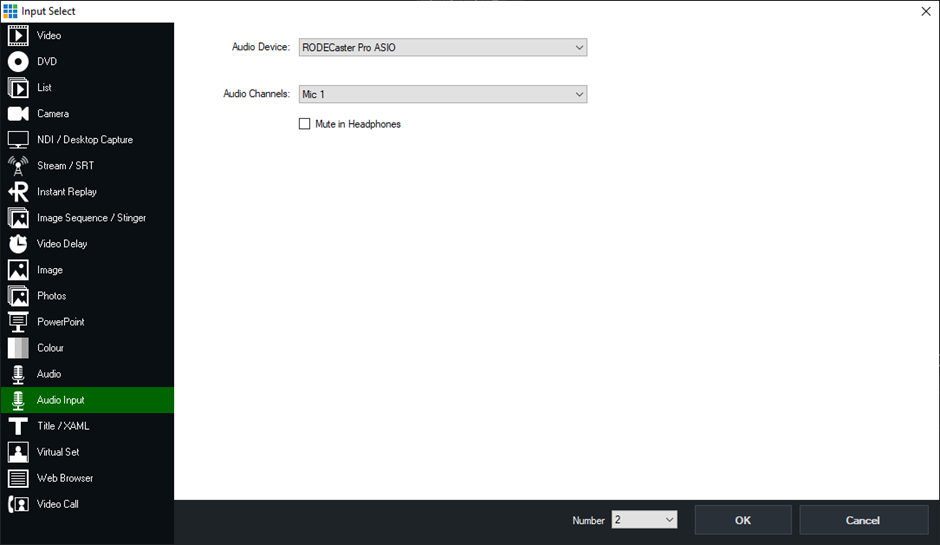Click the Camera icon in sidebar
This screenshot has height=545, width=940.
pyautogui.click(x=18, y=114)
